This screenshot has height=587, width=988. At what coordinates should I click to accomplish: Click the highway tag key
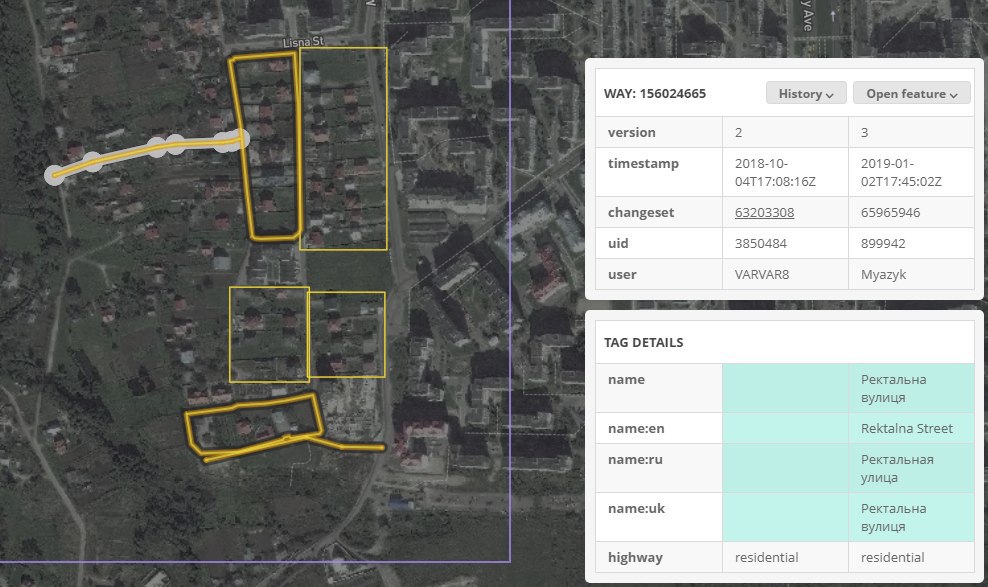[x=635, y=557]
